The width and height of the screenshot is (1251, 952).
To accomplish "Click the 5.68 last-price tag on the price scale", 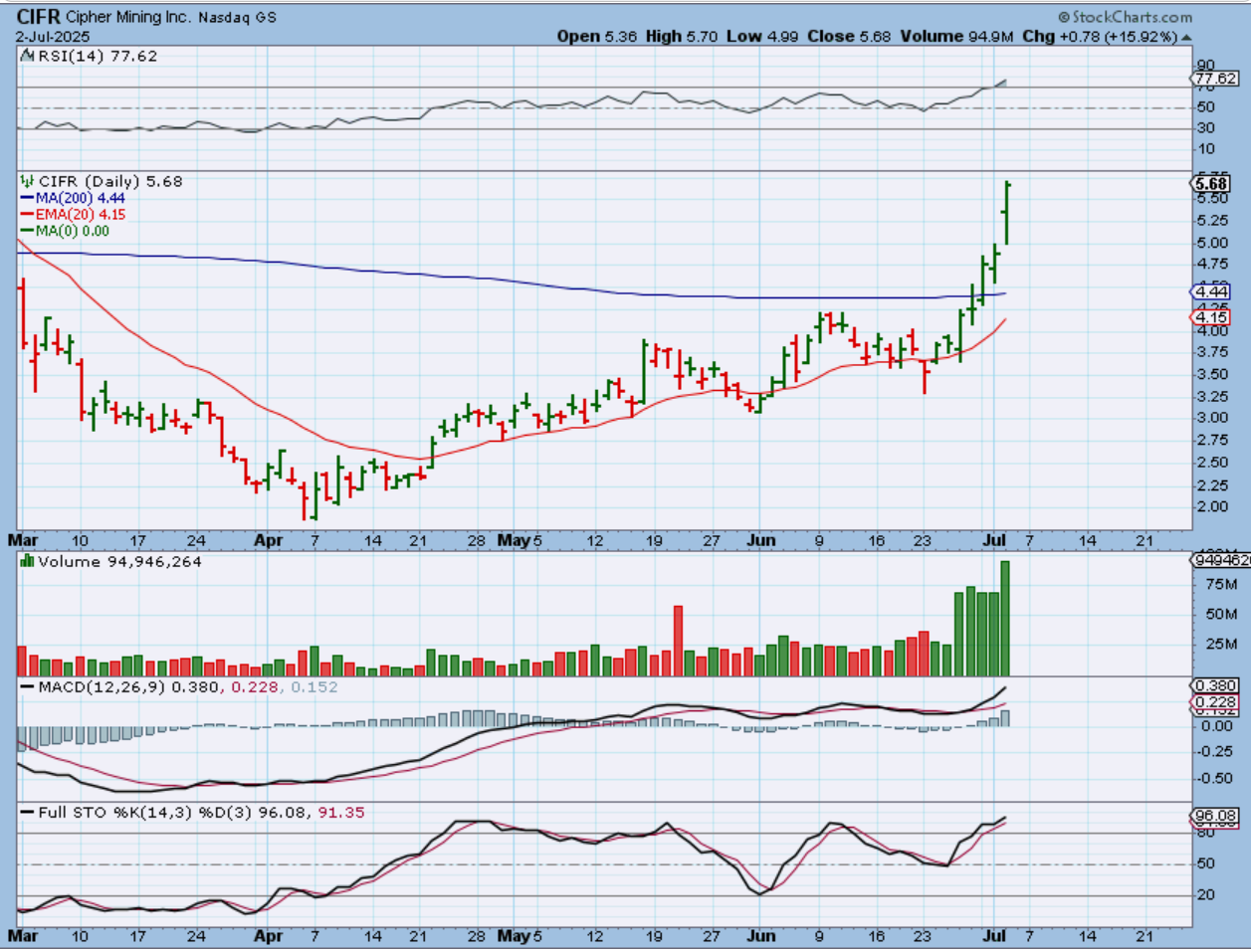I will 1211,184.
